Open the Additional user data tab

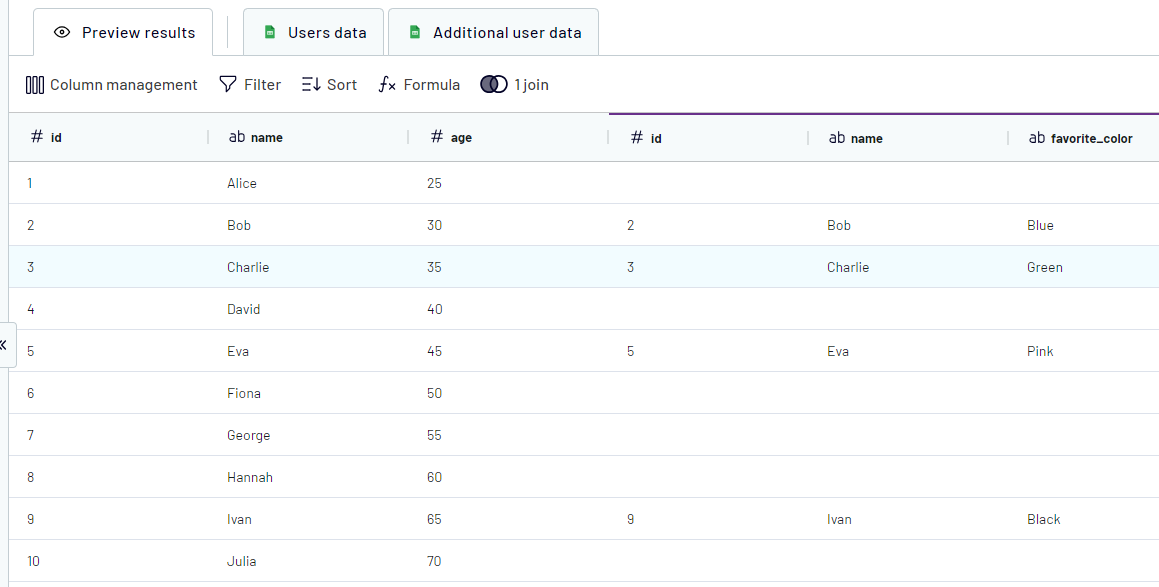click(x=506, y=33)
